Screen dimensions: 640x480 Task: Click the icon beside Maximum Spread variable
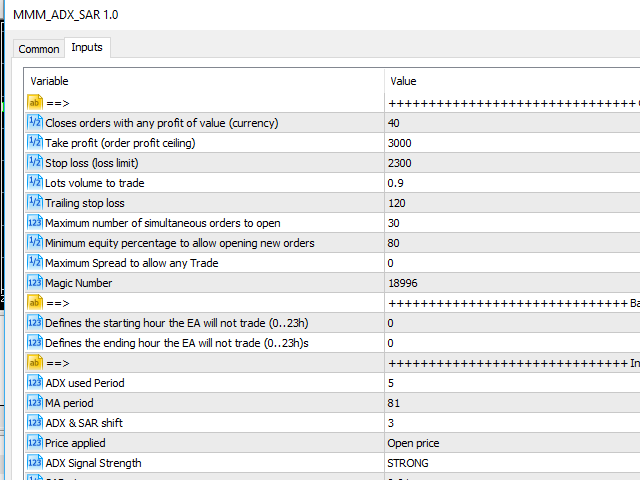[35, 263]
